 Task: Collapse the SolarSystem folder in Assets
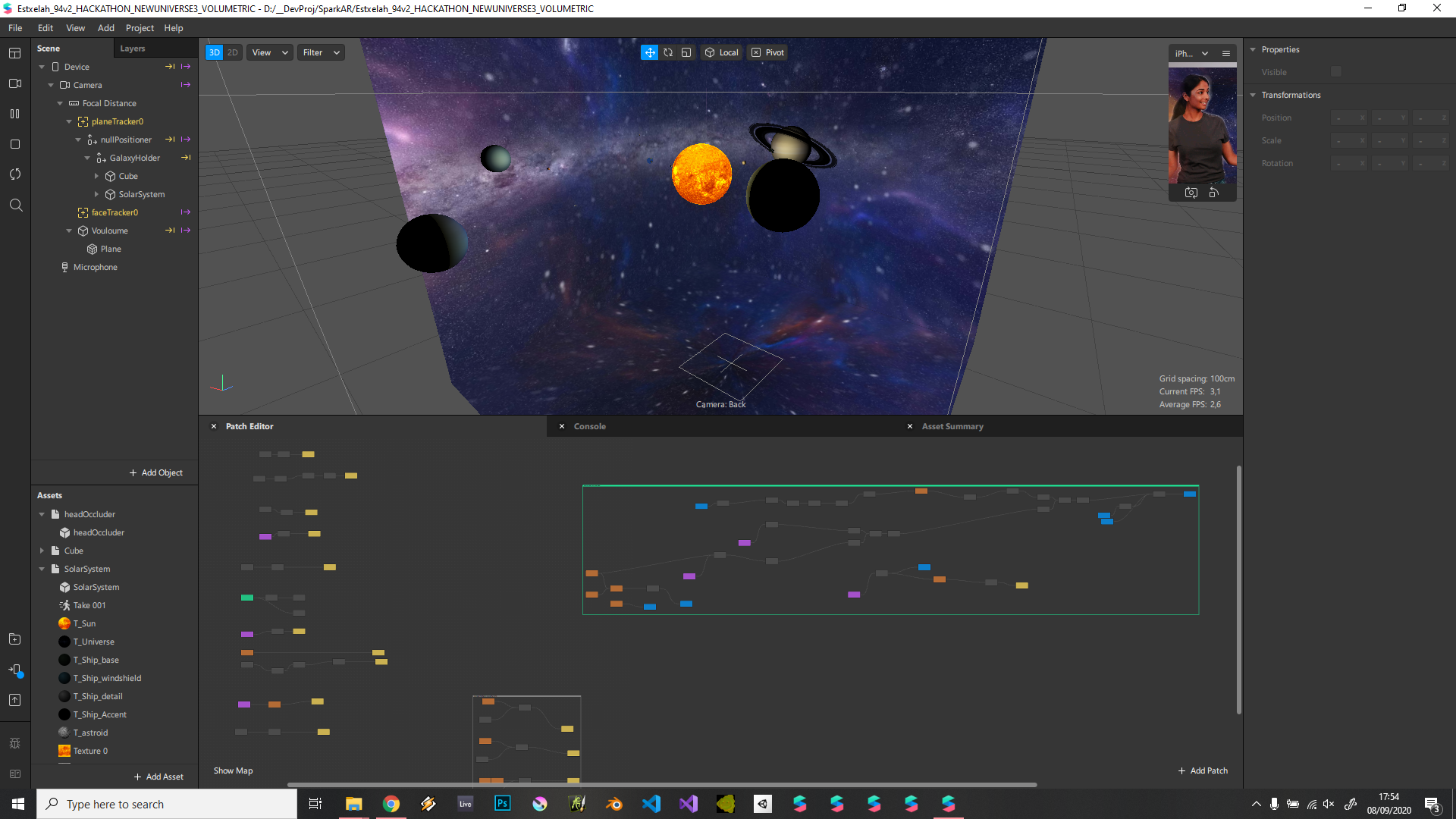click(x=42, y=569)
